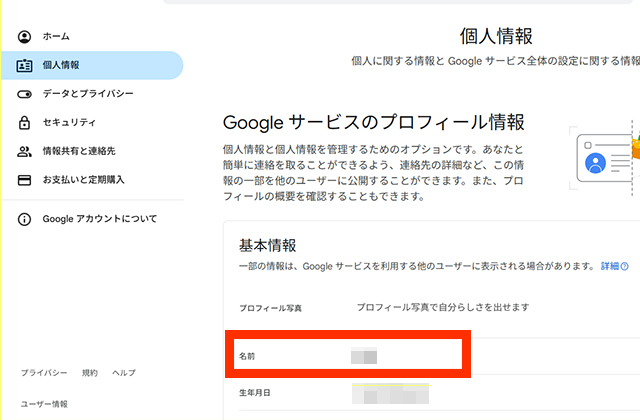The width and height of the screenshot is (640, 420).
Task: Click the 基本情報 heading
Action: pos(267,245)
